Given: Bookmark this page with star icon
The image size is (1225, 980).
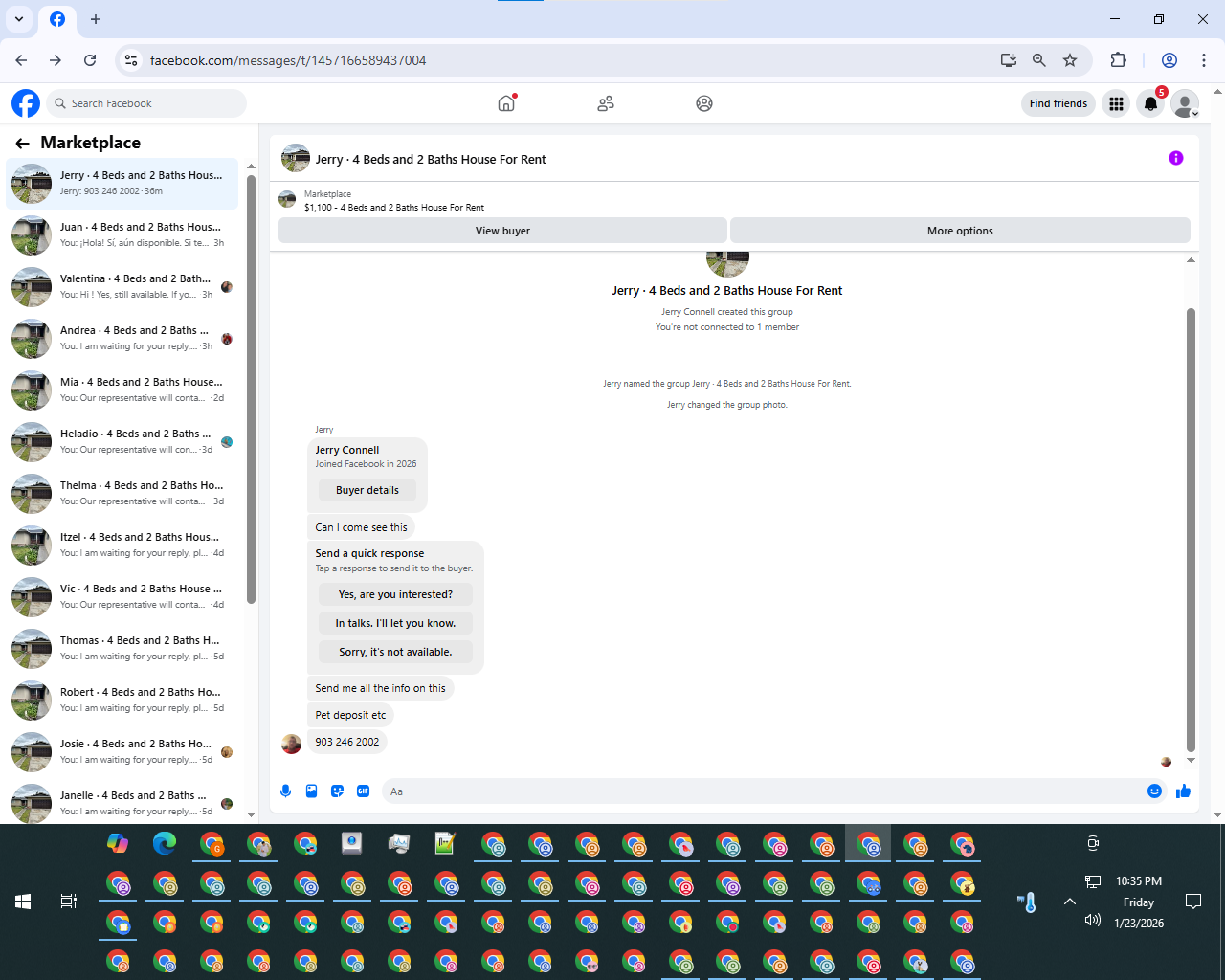Looking at the screenshot, I should pyautogui.click(x=1070, y=60).
